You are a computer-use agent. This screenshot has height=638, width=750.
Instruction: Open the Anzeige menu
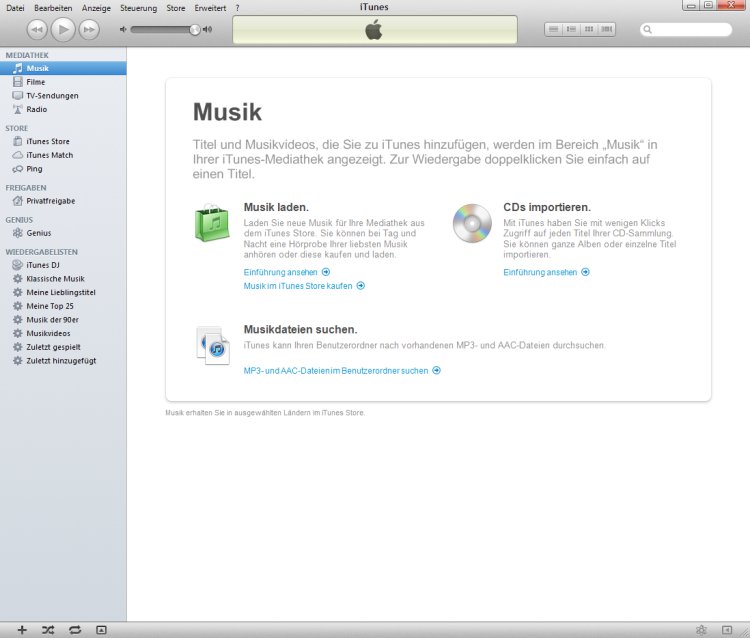coord(96,8)
